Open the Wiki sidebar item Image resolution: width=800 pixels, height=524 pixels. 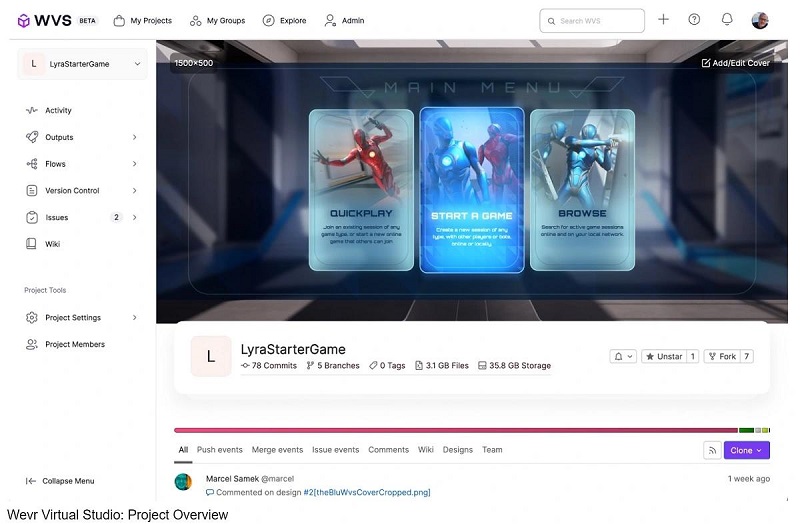[x=53, y=244]
